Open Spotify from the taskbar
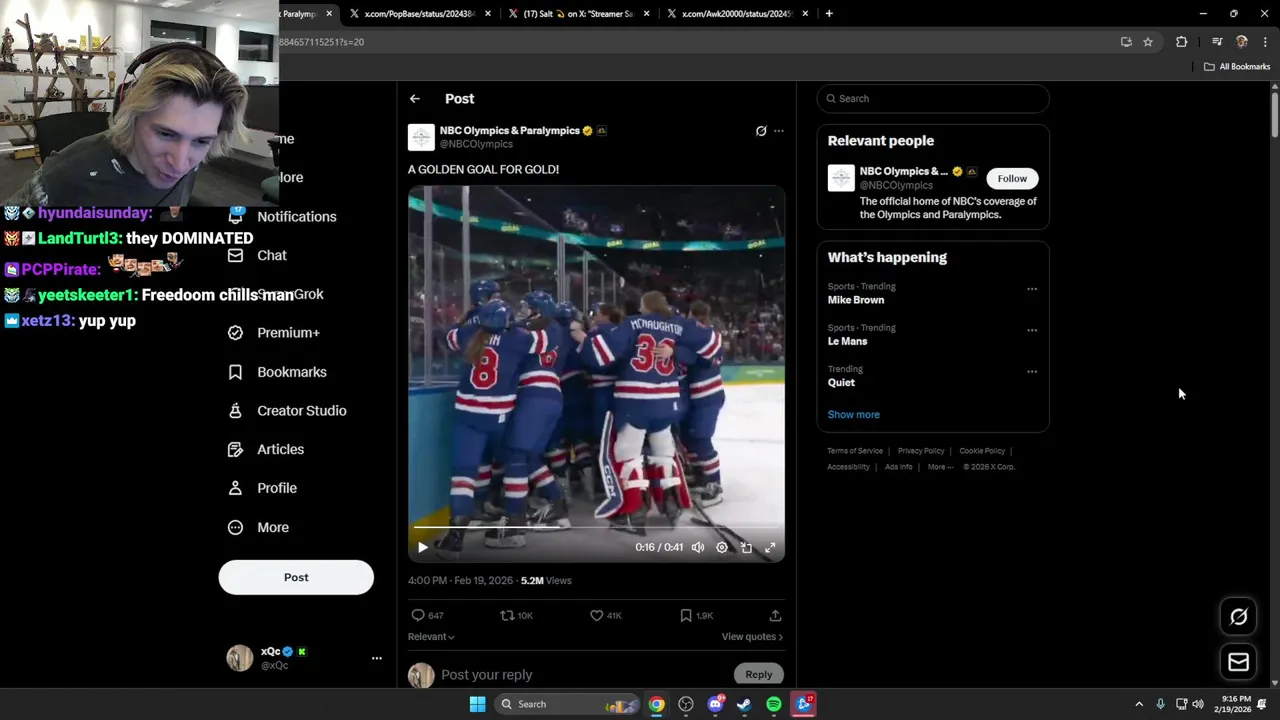This screenshot has height=720, width=1280. (774, 704)
